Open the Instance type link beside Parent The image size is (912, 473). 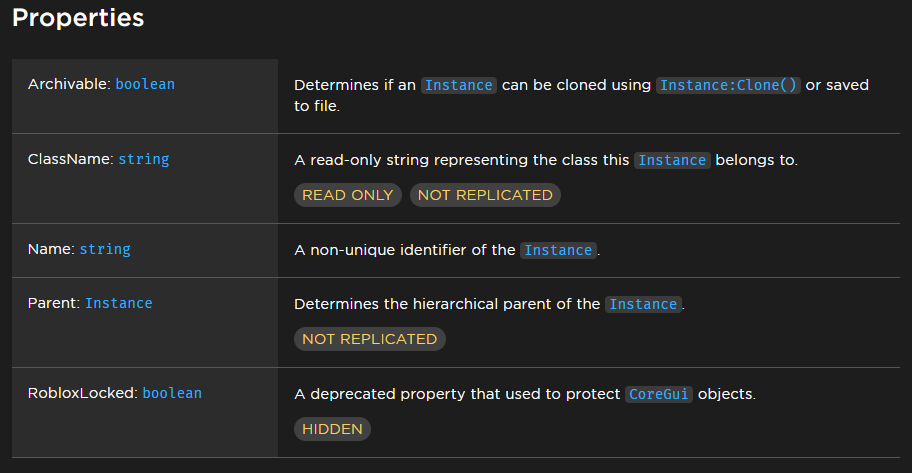coord(119,303)
